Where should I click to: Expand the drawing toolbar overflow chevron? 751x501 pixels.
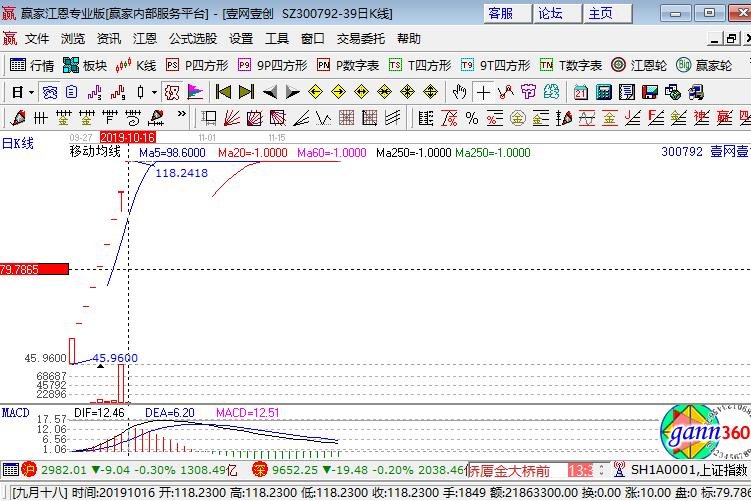pyautogui.click(x=182, y=114)
